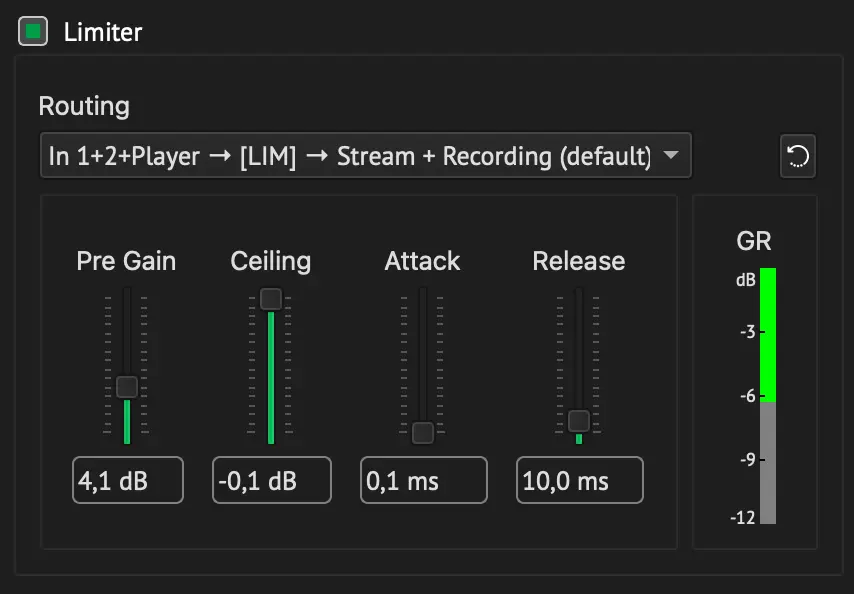
Task: Click the Release slider handle
Action: tap(578, 421)
